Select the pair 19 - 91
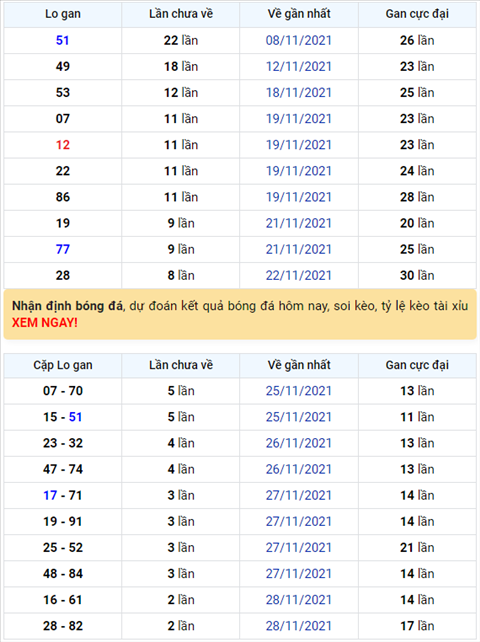 point(63,522)
